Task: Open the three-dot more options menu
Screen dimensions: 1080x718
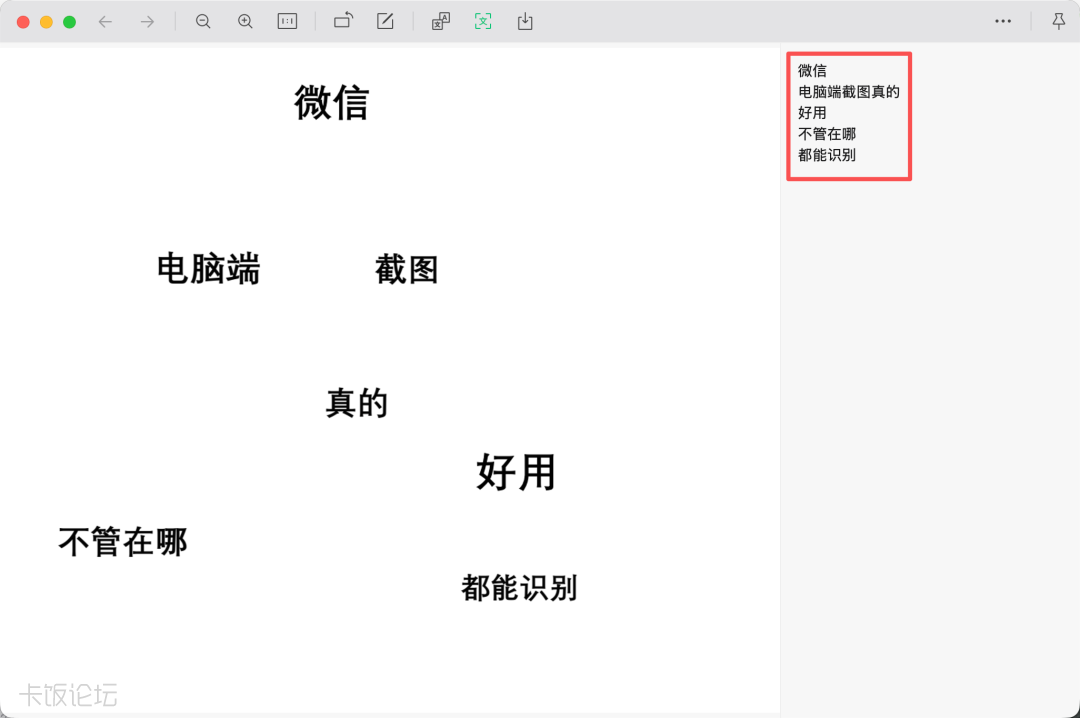Action: click(x=1003, y=21)
